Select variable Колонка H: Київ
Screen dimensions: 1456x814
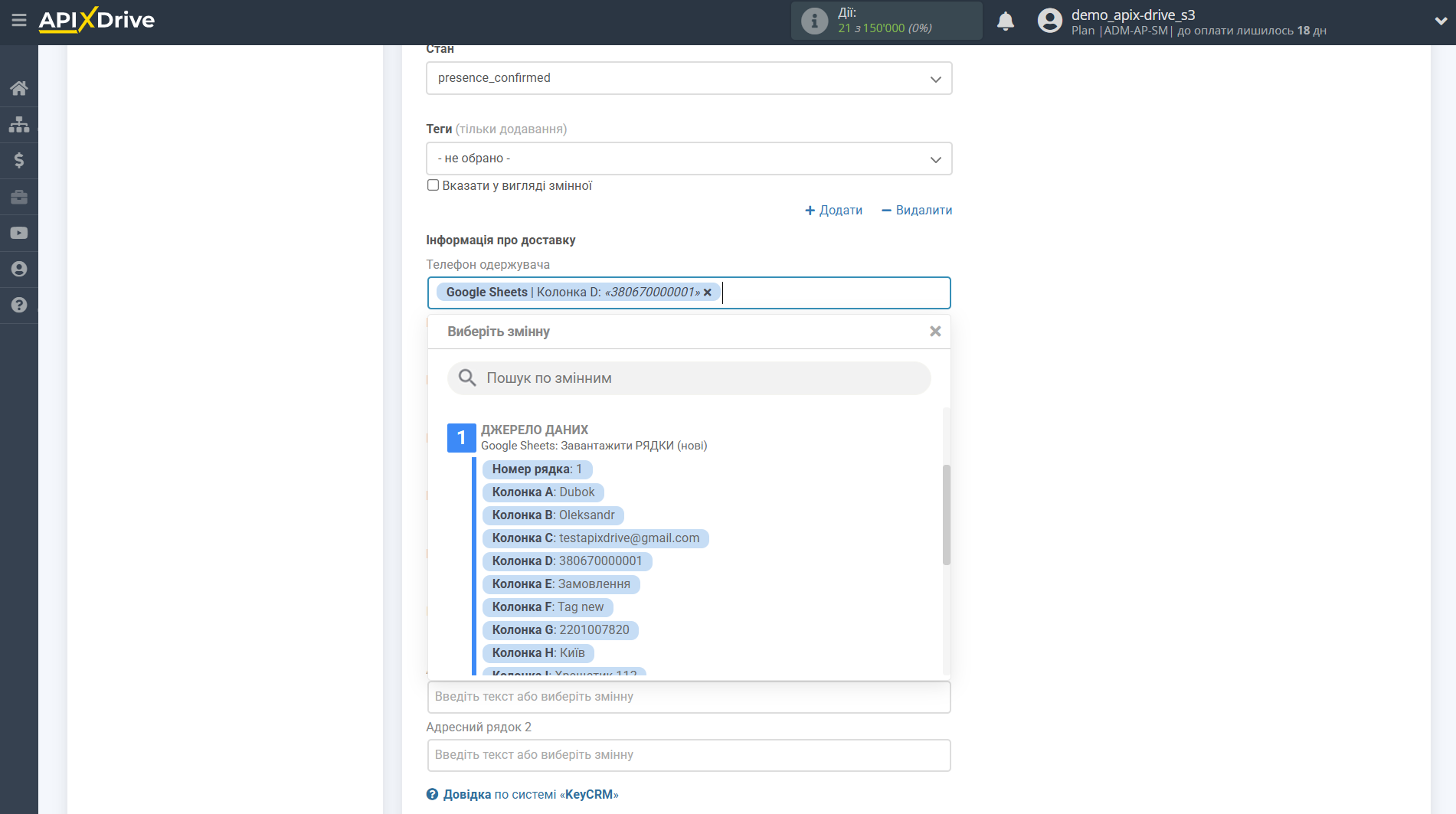[538, 653]
